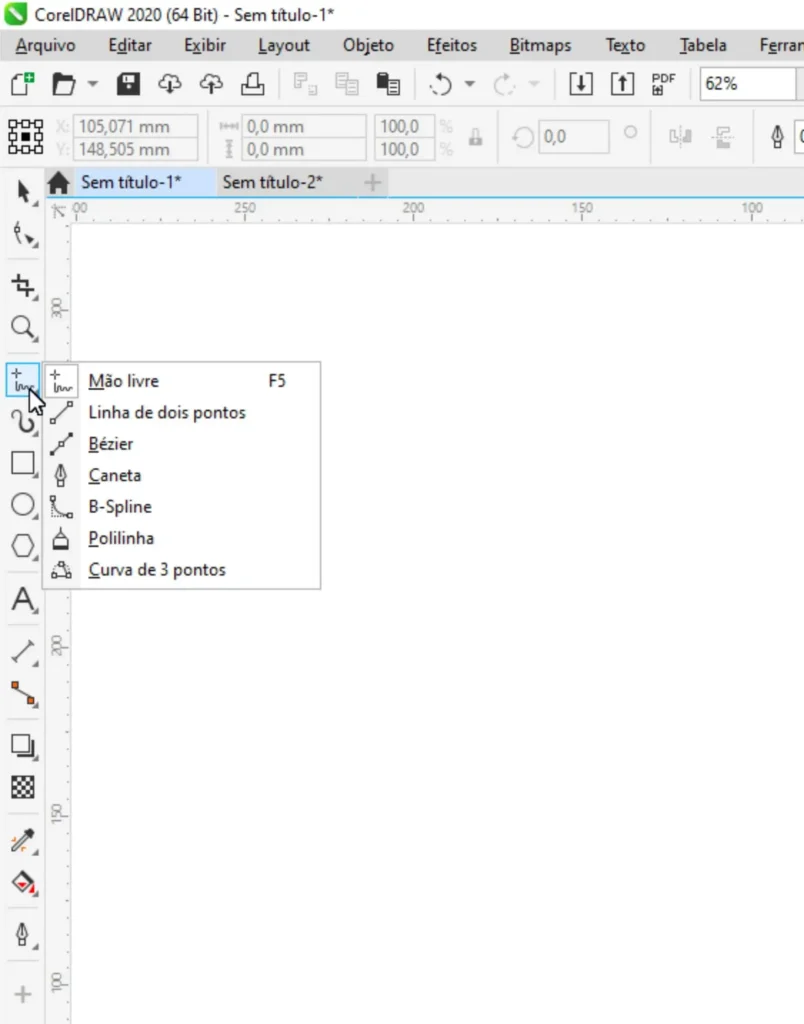Open the Editar menu

[130, 45]
